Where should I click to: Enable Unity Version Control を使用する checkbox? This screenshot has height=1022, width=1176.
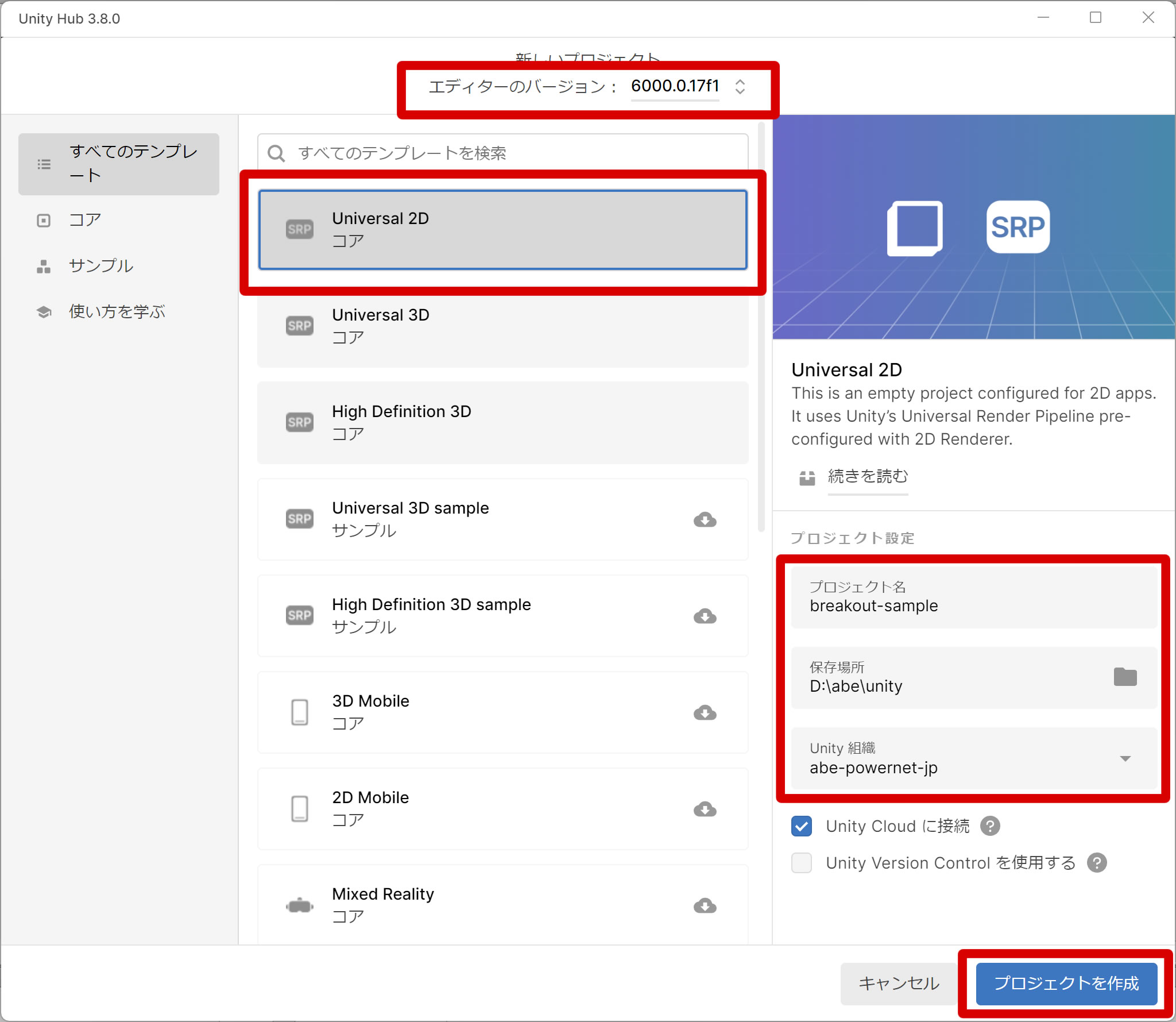[802, 863]
